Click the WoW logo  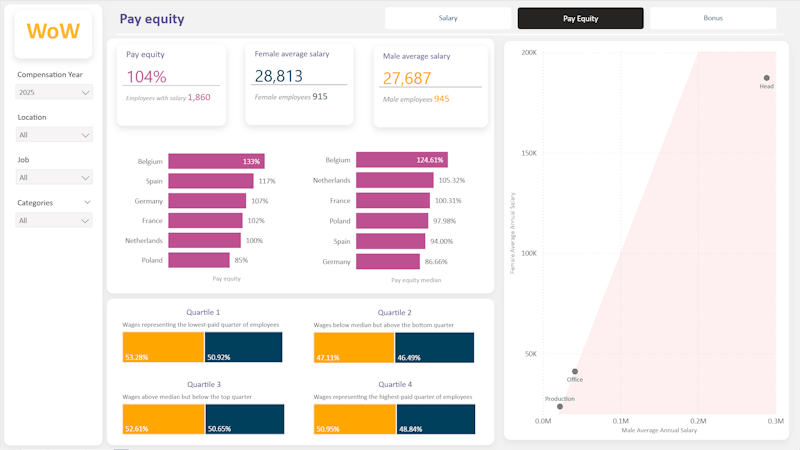[x=53, y=31]
